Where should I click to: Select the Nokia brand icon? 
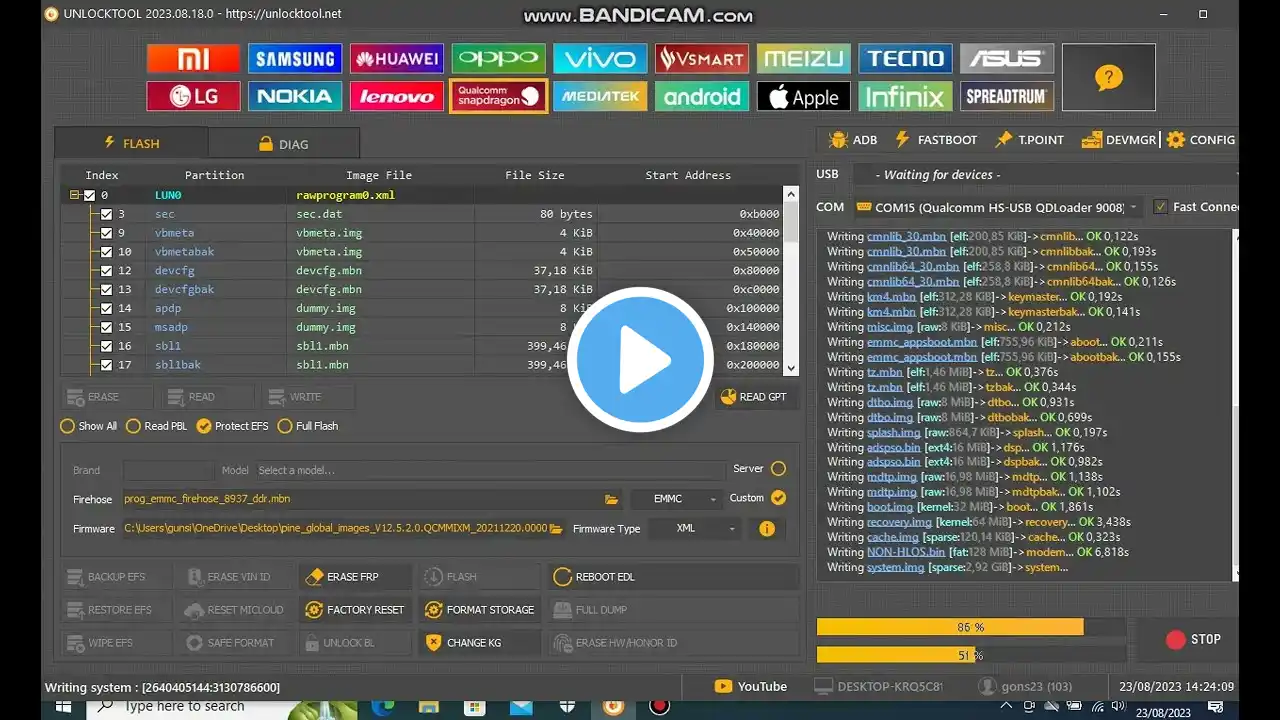pyautogui.click(x=295, y=96)
